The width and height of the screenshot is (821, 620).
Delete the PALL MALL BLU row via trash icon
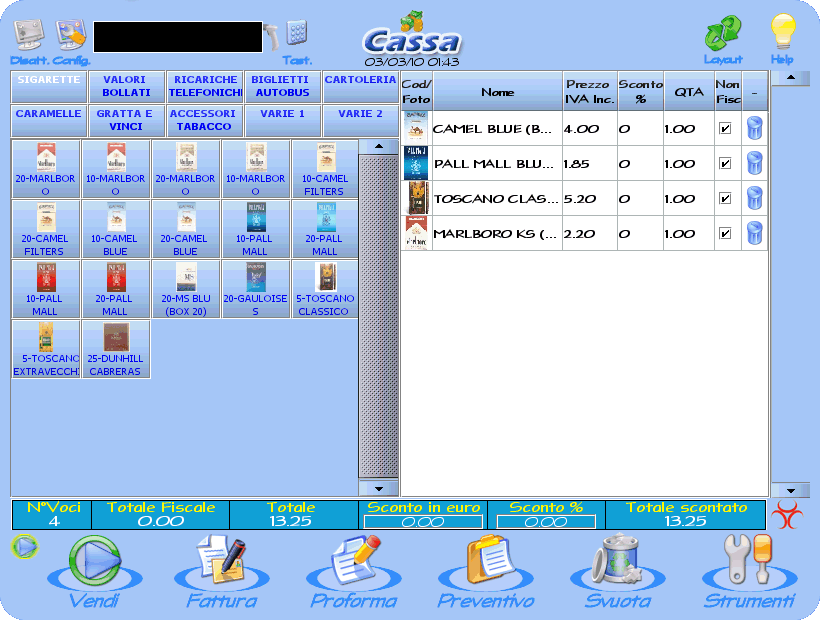755,163
